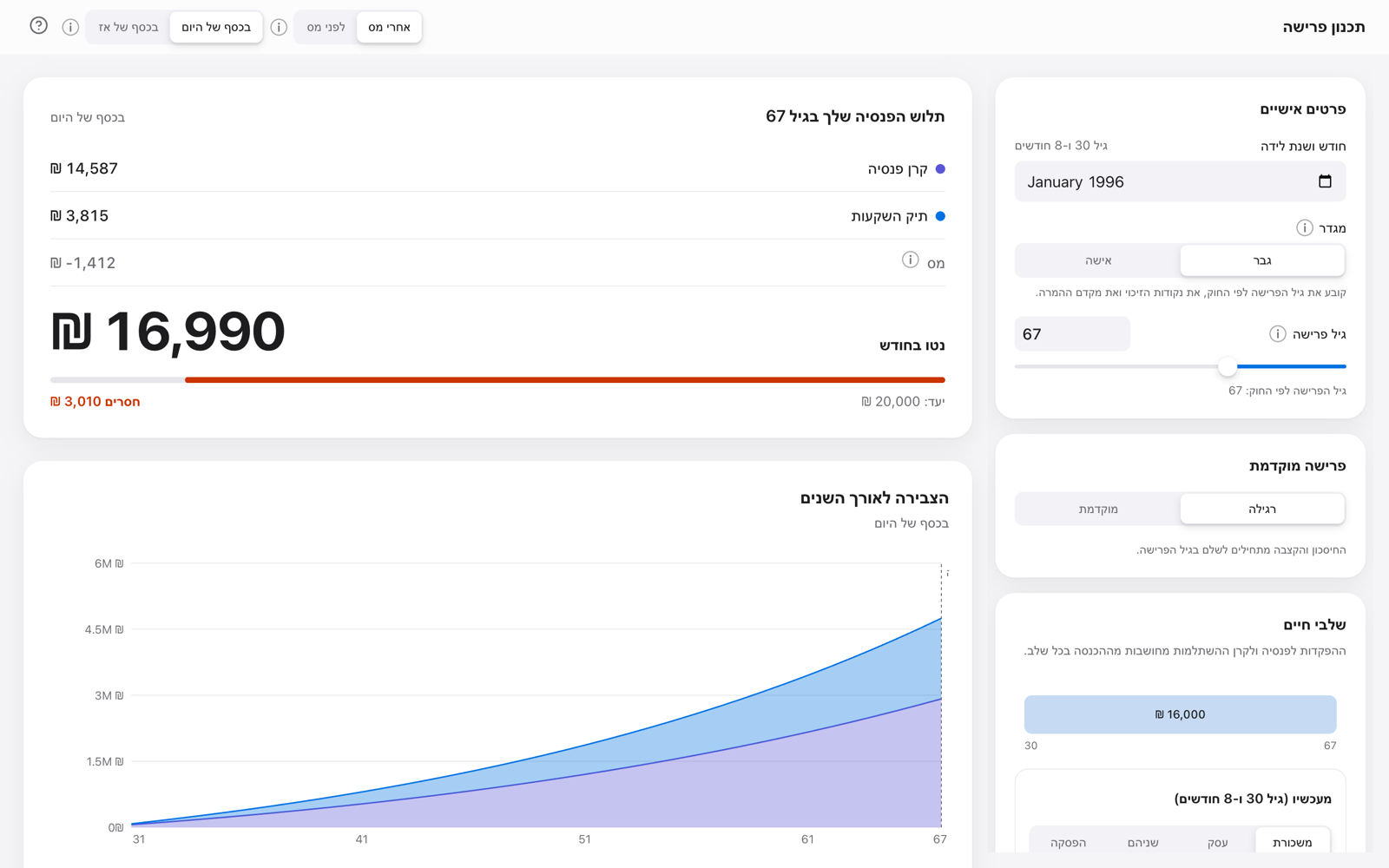Open the משכורת tab
Screen dimensions: 1389x868
point(1292,842)
